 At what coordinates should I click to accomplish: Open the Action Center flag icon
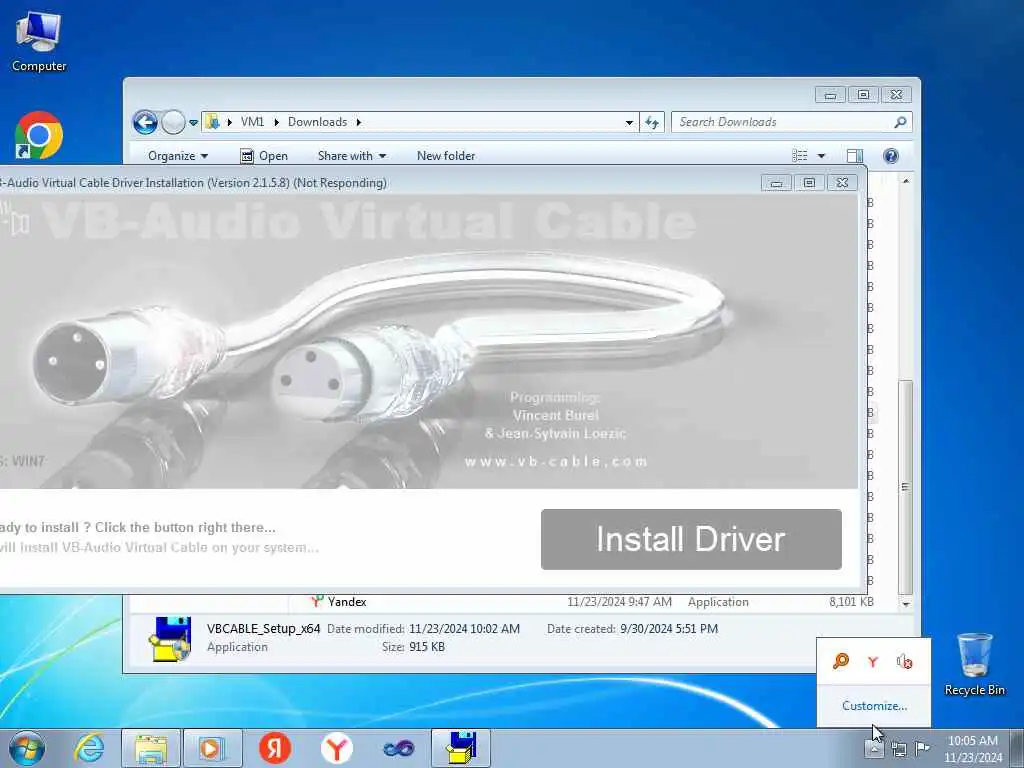pos(922,748)
